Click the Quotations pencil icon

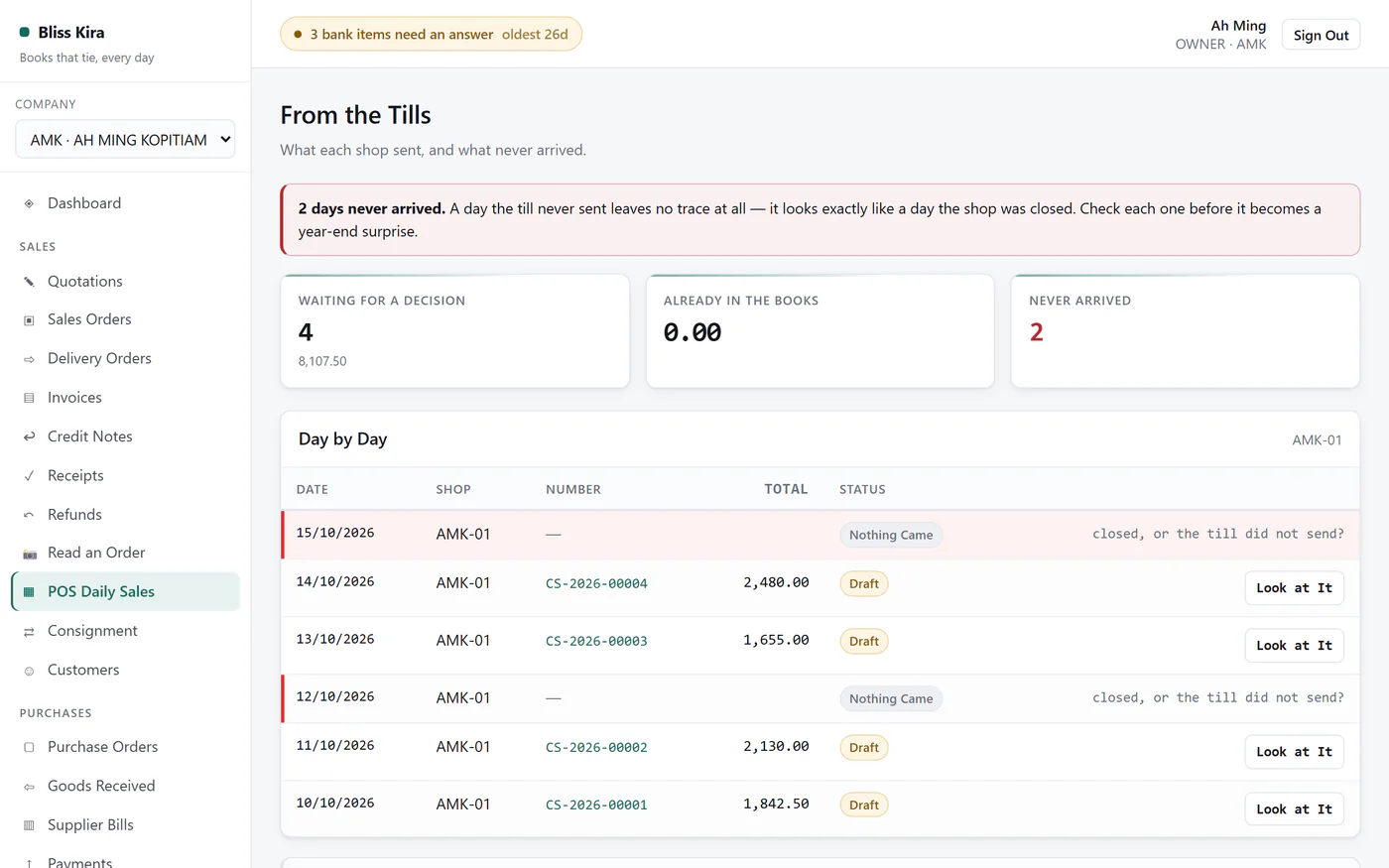click(x=29, y=282)
